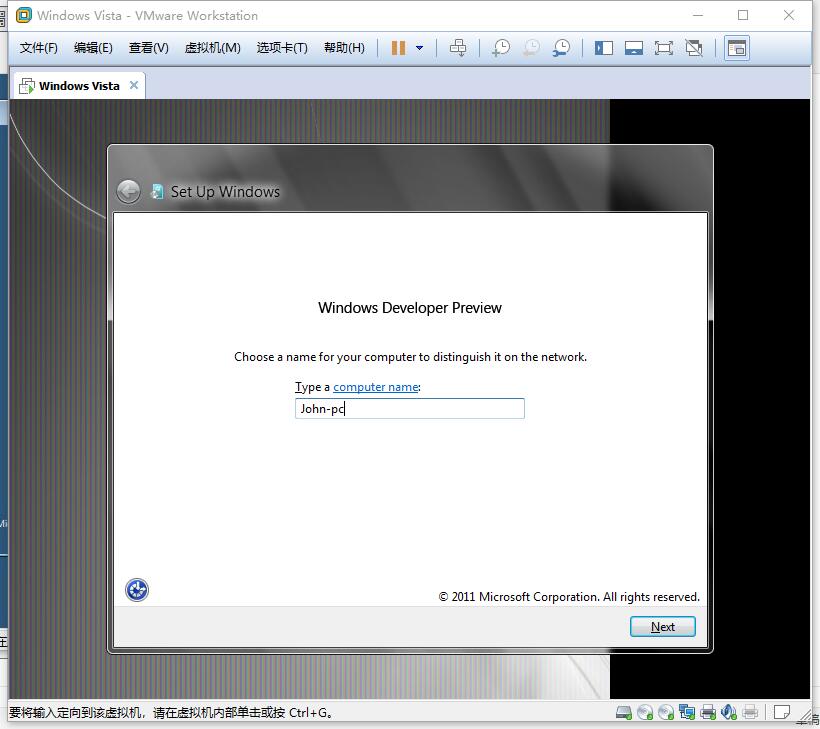Image resolution: width=820 pixels, height=729 pixels.
Task: Pause the virtual machine with the orange pause icon
Action: click(398, 48)
